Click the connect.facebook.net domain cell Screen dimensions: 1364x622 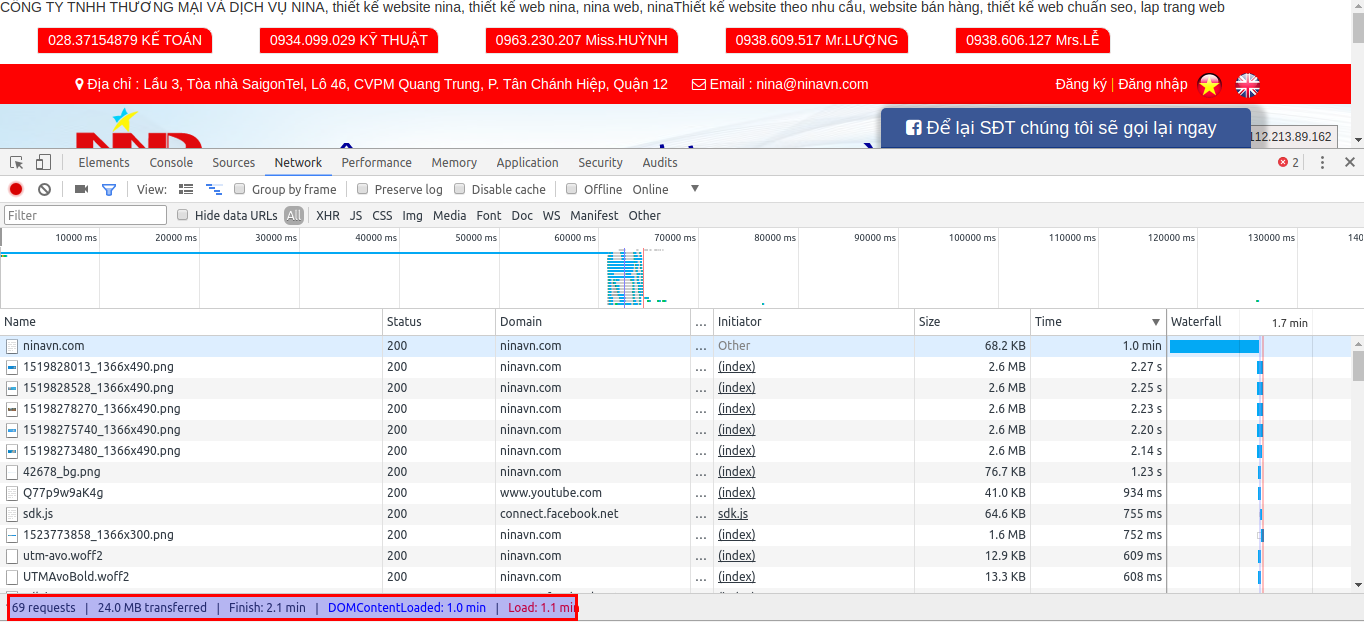point(593,514)
